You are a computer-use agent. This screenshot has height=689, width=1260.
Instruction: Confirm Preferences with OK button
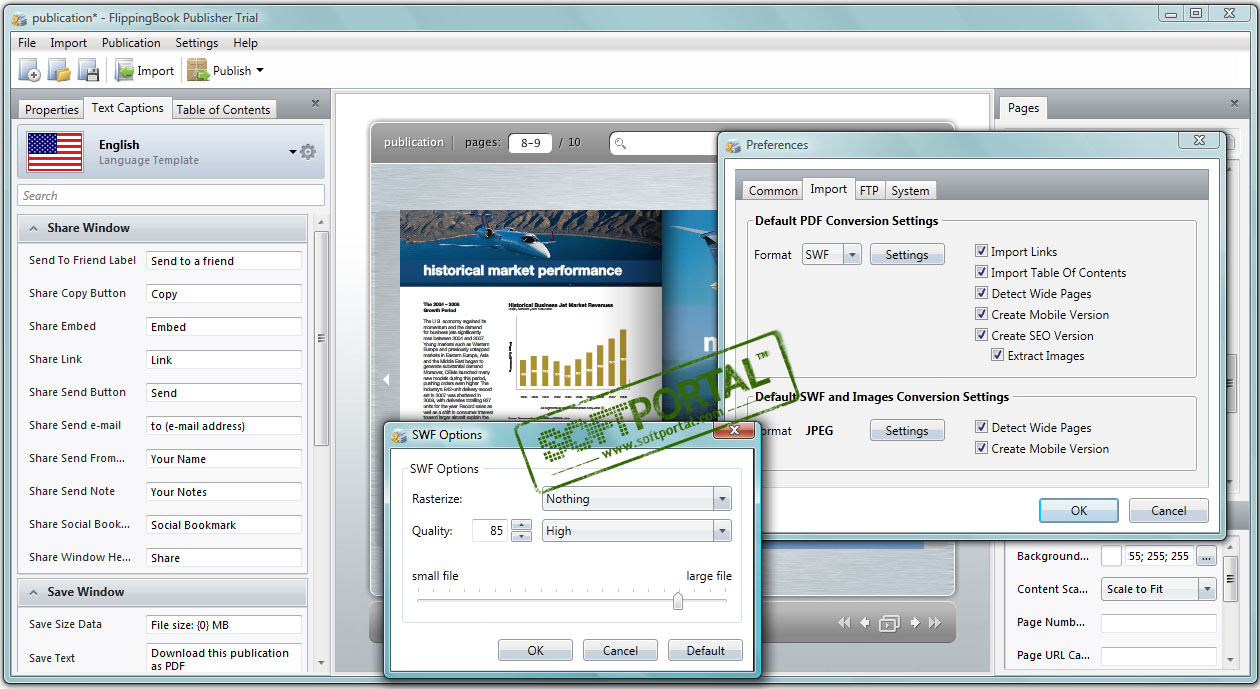point(1079,510)
